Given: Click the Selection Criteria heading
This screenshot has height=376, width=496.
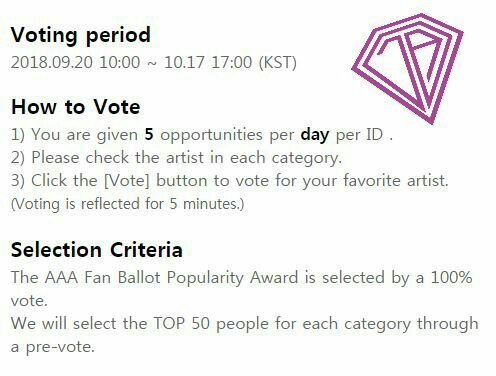Looking at the screenshot, I should [x=97, y=250].
